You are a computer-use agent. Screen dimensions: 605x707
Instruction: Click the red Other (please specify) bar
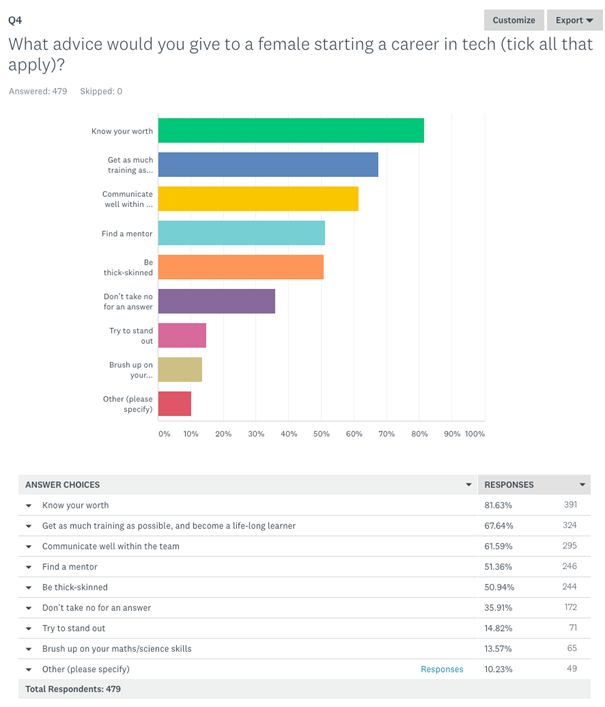click(x=174, y=404)
